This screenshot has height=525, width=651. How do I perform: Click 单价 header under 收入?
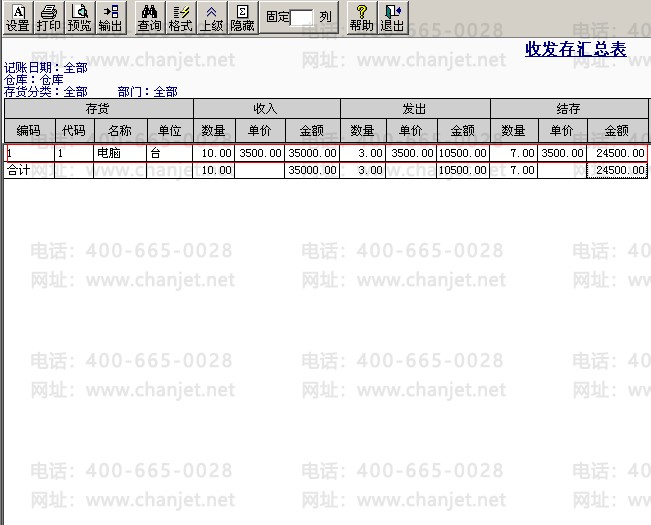tap(260, 131)
